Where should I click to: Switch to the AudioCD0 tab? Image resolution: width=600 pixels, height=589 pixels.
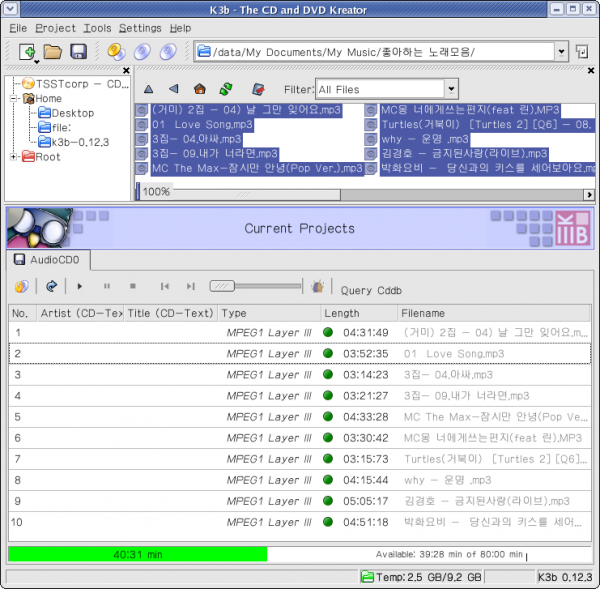49,260
